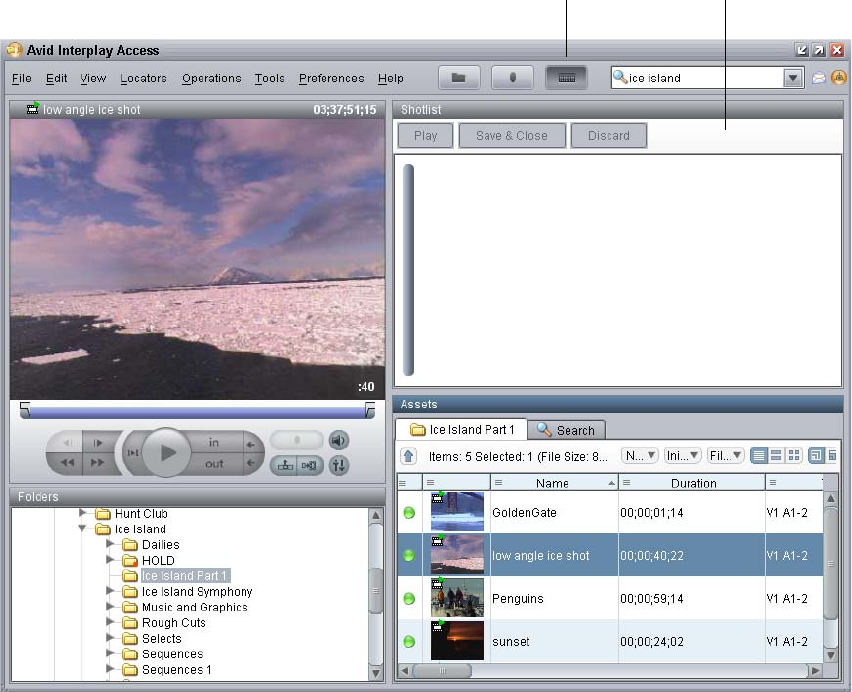Open the Ini... dropdown in Assets toolbar
This screenshot has width=852, height=692.
(x=682, y=456)
